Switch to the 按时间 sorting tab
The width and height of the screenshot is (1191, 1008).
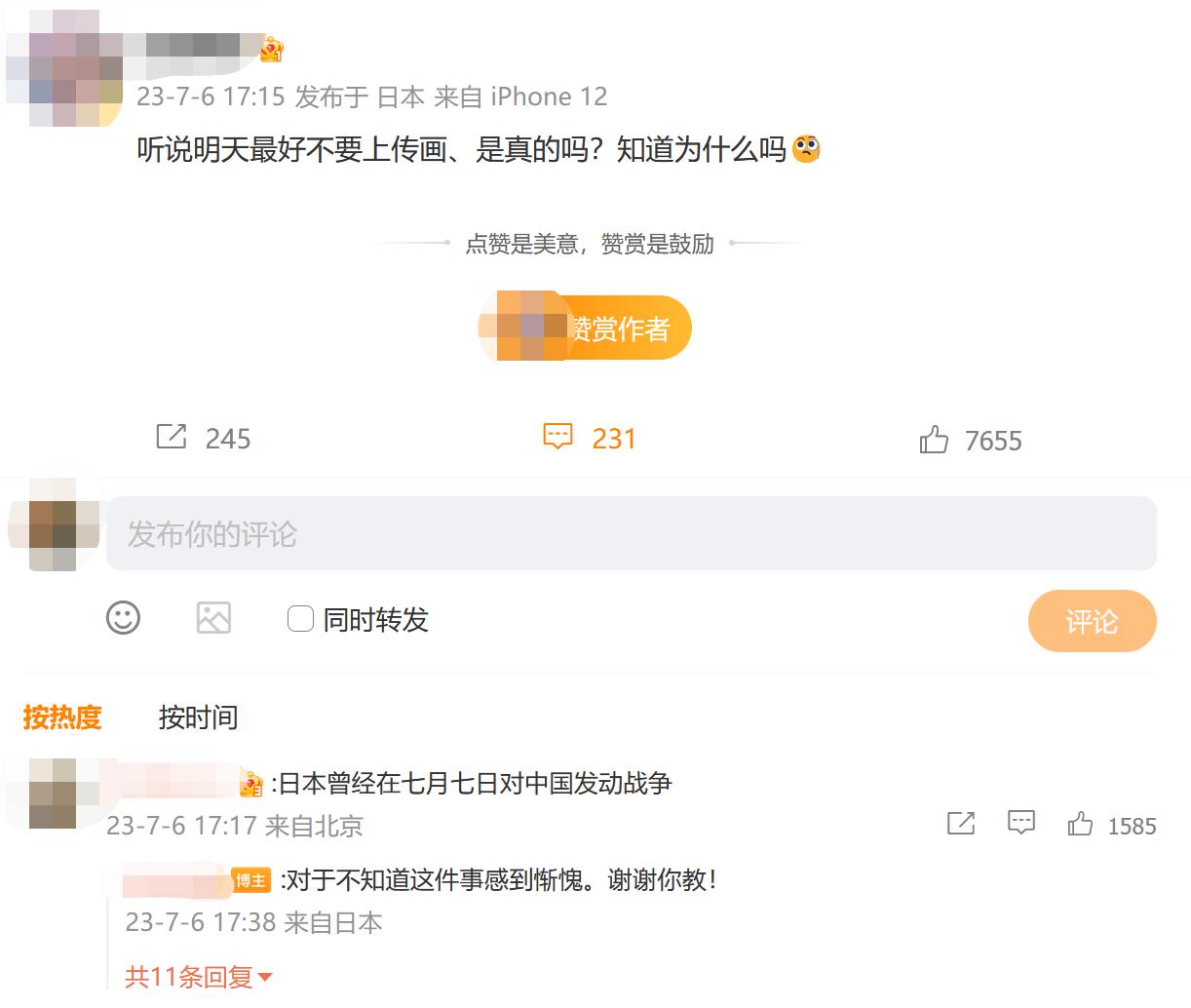(198, 717)
